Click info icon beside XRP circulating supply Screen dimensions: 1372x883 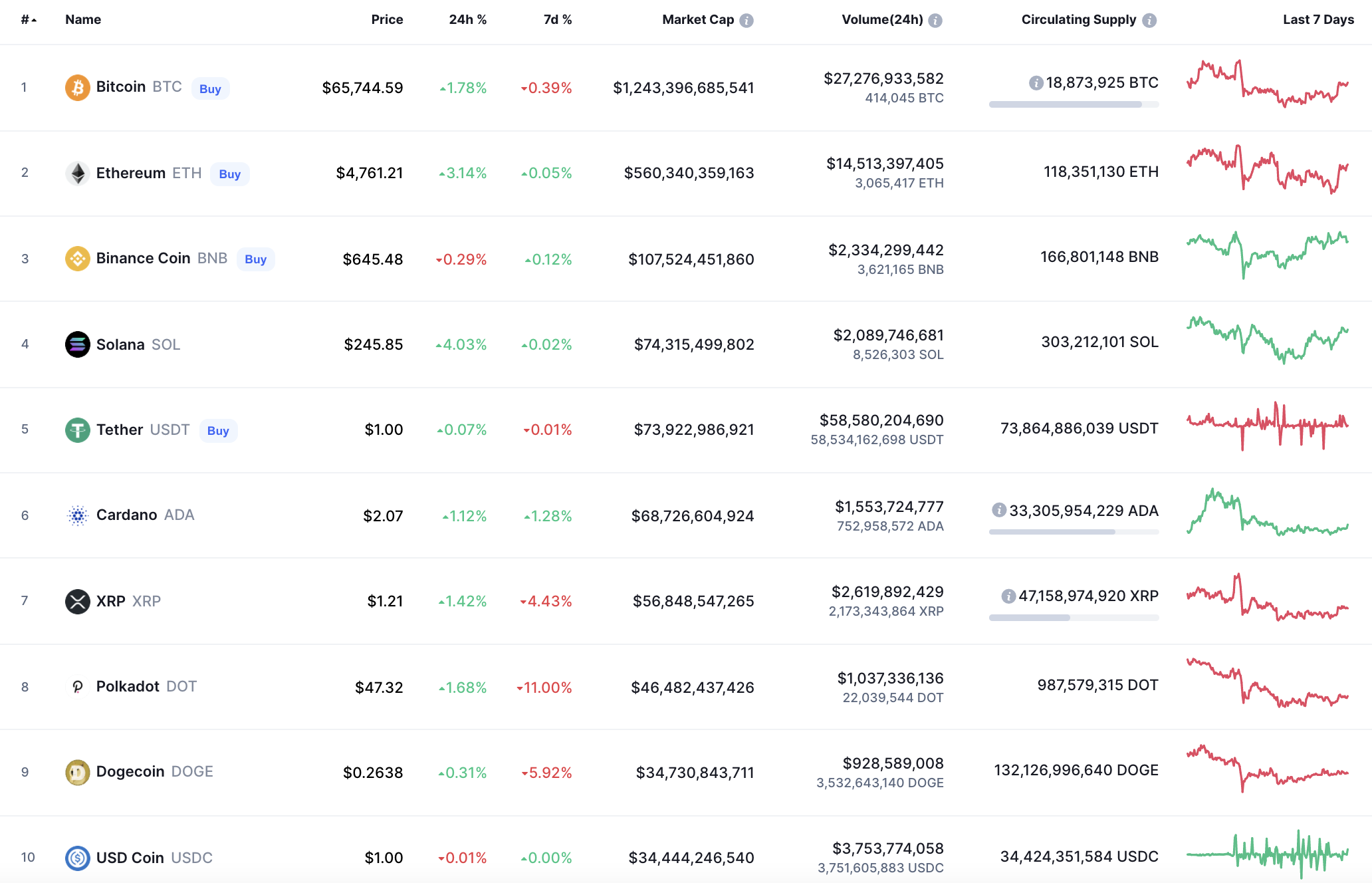pyautogui.click(x=1008, y=596)
